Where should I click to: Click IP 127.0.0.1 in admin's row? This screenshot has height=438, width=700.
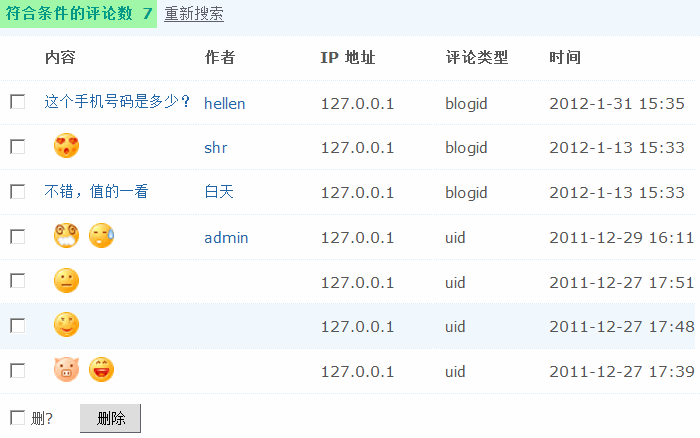357,238
